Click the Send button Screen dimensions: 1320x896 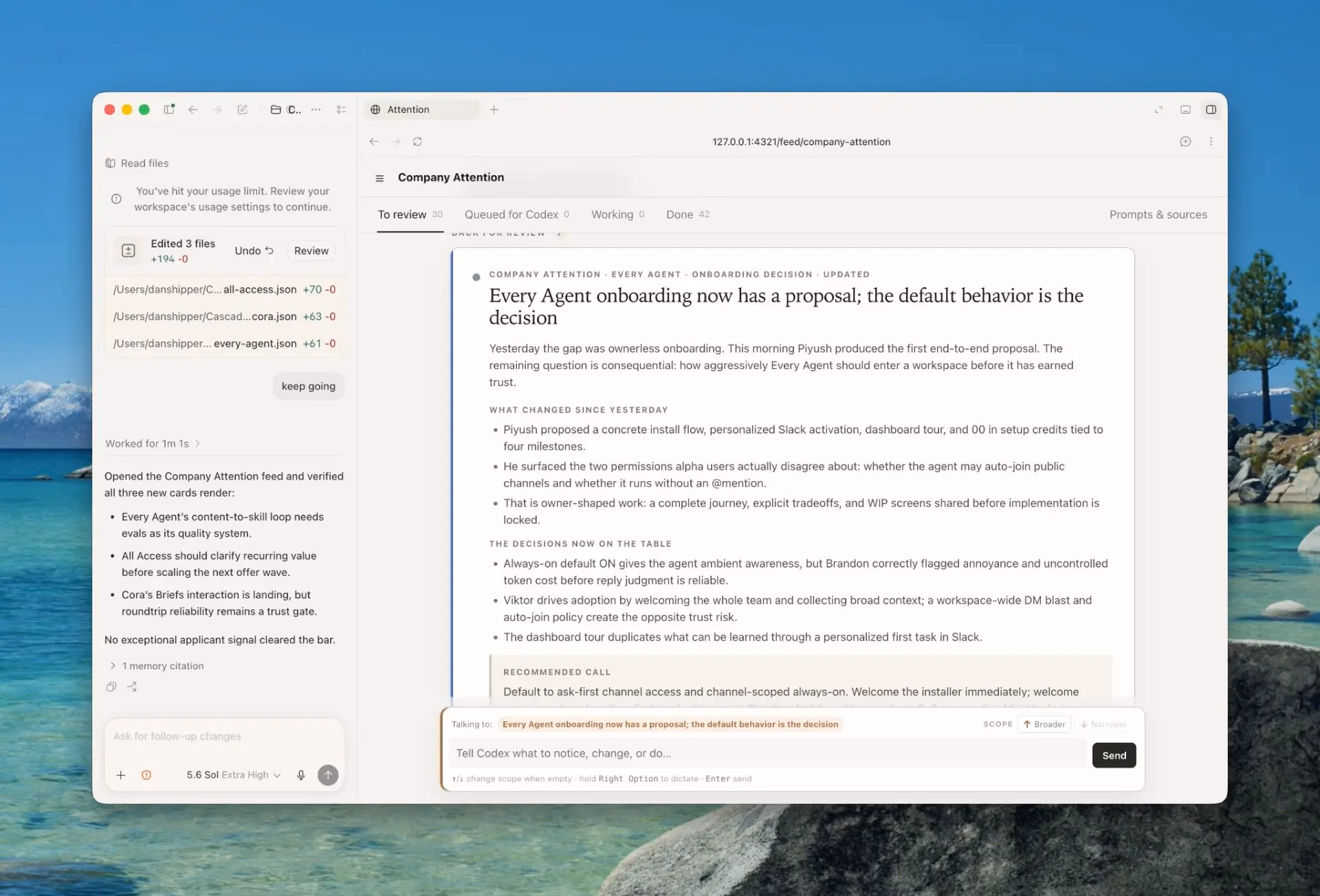point(1114,755)
